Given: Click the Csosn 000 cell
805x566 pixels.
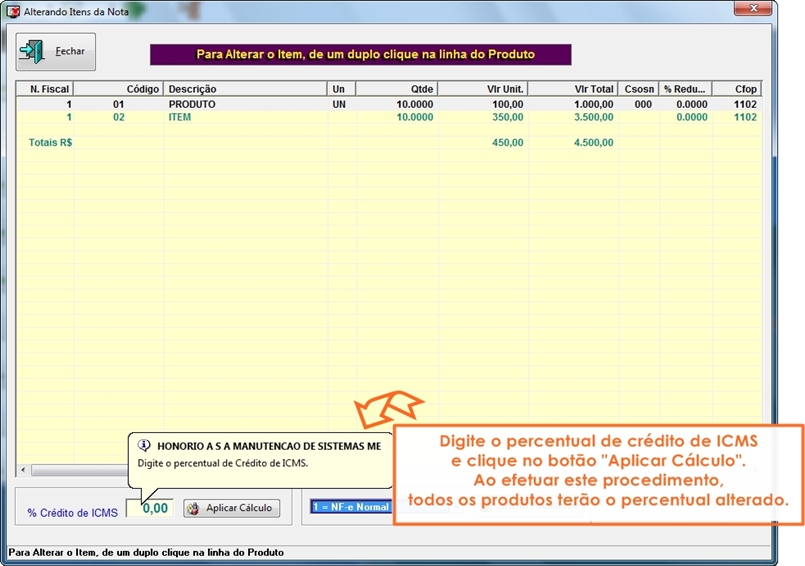Looking at the screenshot, I should 643,104.
